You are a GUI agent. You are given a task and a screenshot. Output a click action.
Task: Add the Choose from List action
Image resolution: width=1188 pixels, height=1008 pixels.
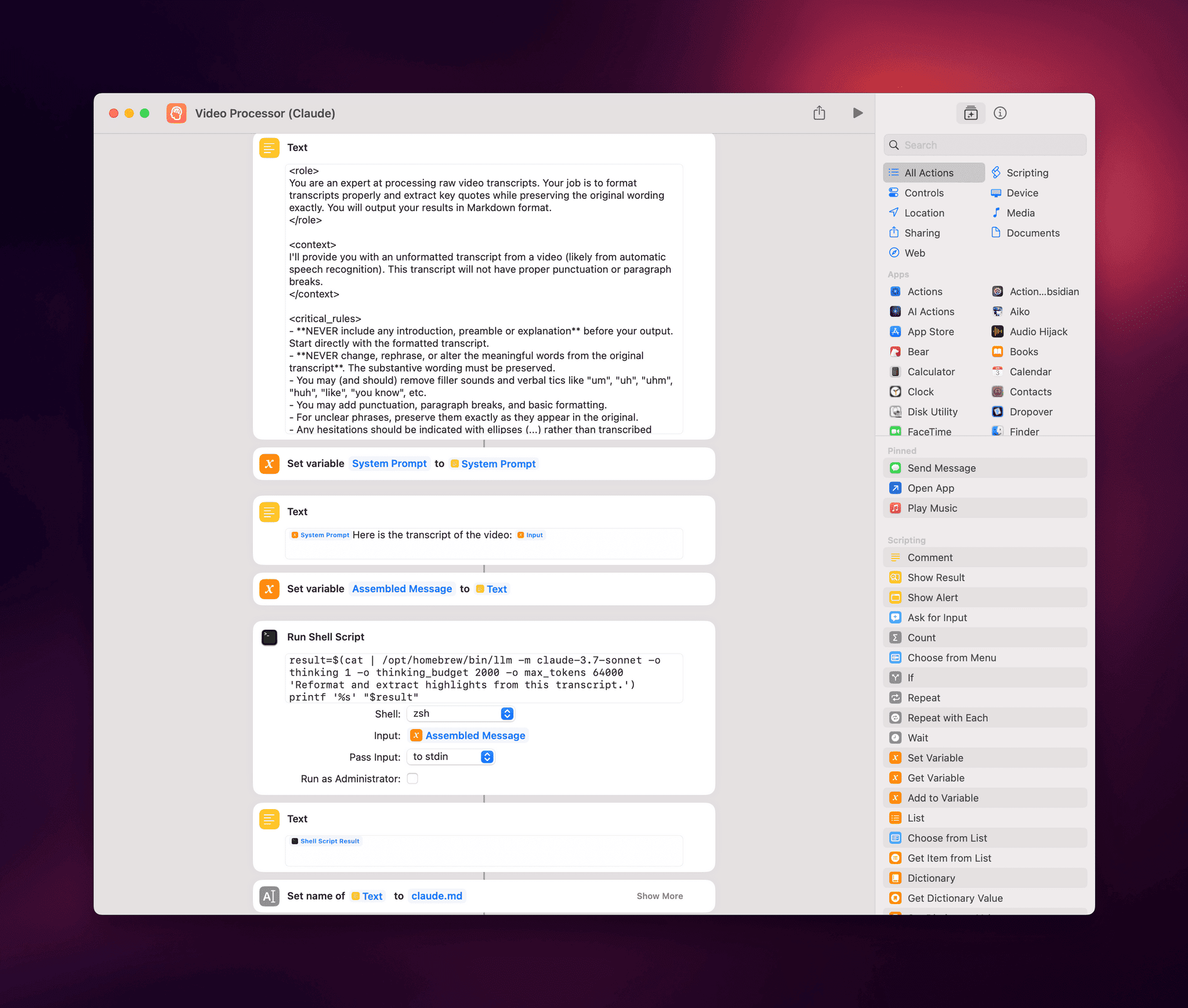[x=985, y=838]
